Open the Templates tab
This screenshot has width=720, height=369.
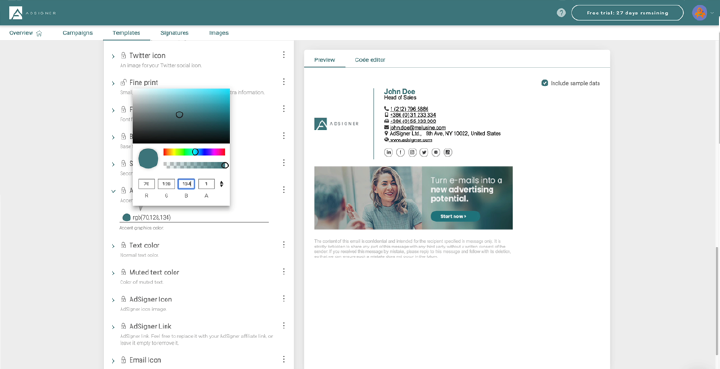[126, 33]
